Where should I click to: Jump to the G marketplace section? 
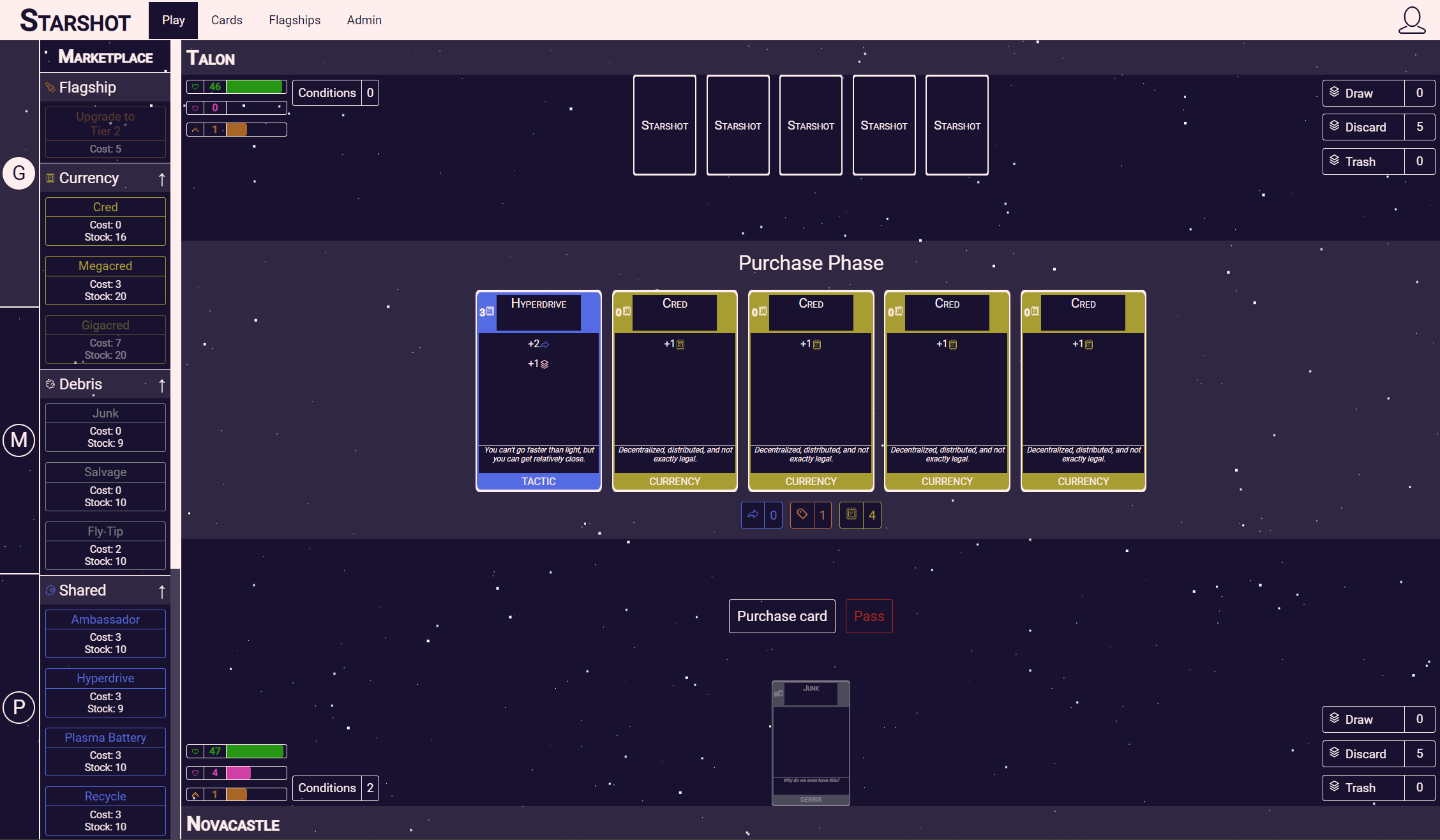[19, 173]
